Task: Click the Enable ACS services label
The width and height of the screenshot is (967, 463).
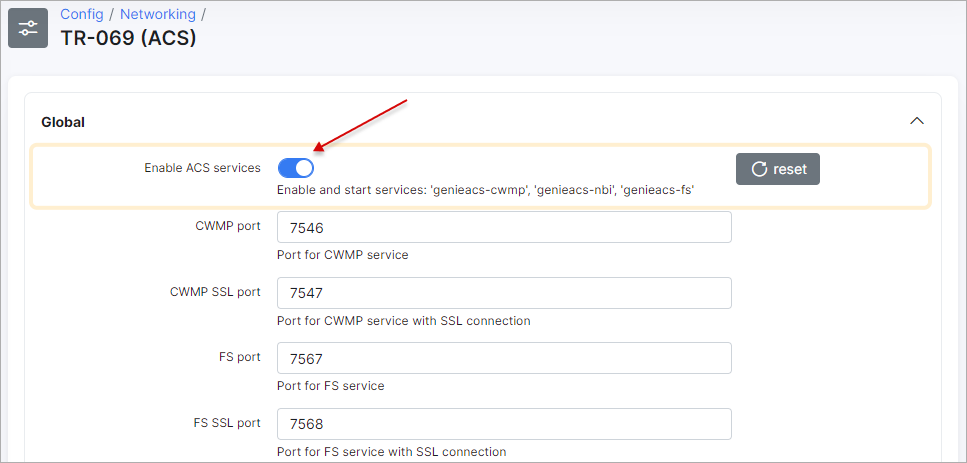Action: click(x=202, y=168)
